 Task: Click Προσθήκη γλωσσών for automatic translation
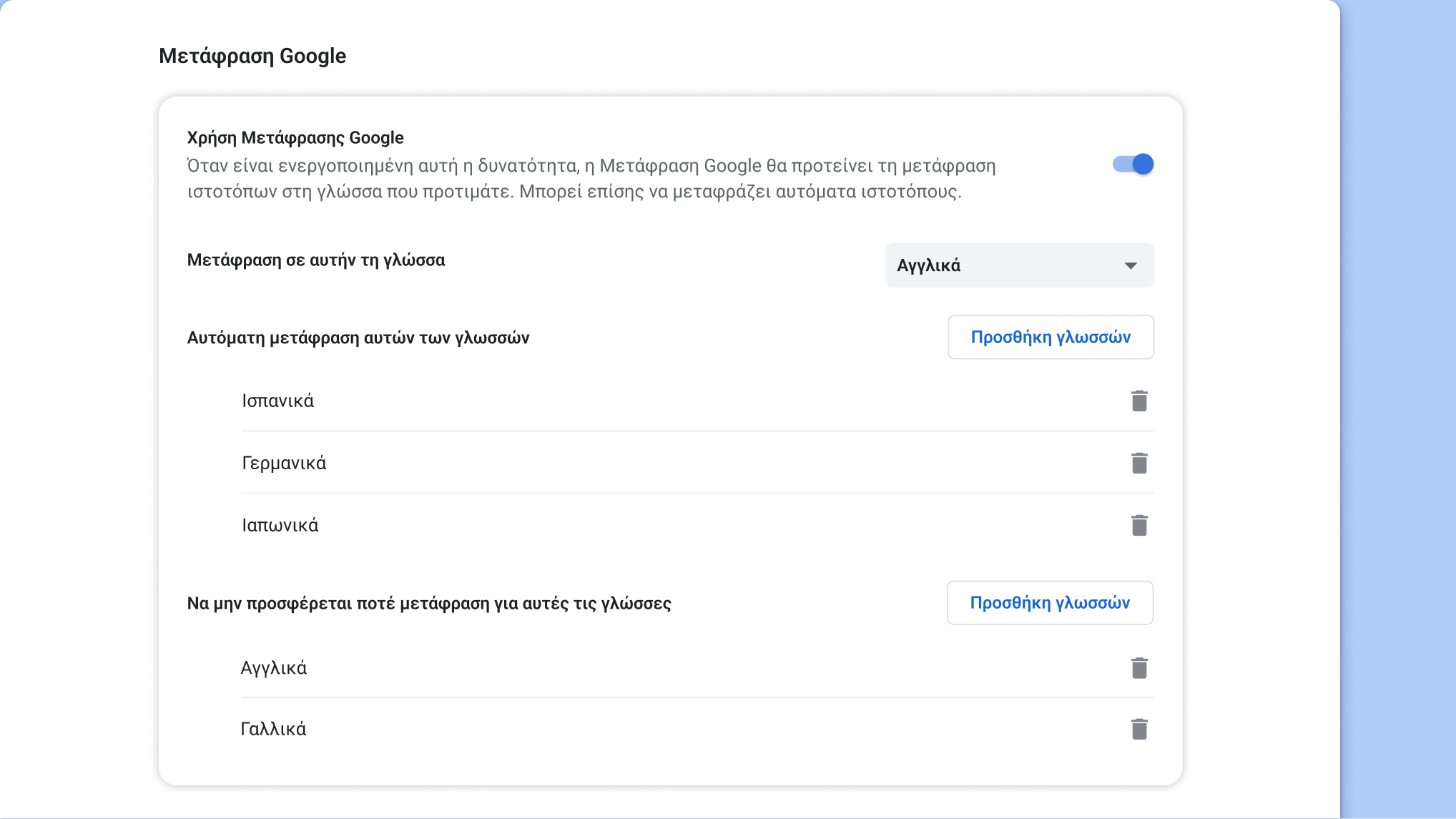1051,337
